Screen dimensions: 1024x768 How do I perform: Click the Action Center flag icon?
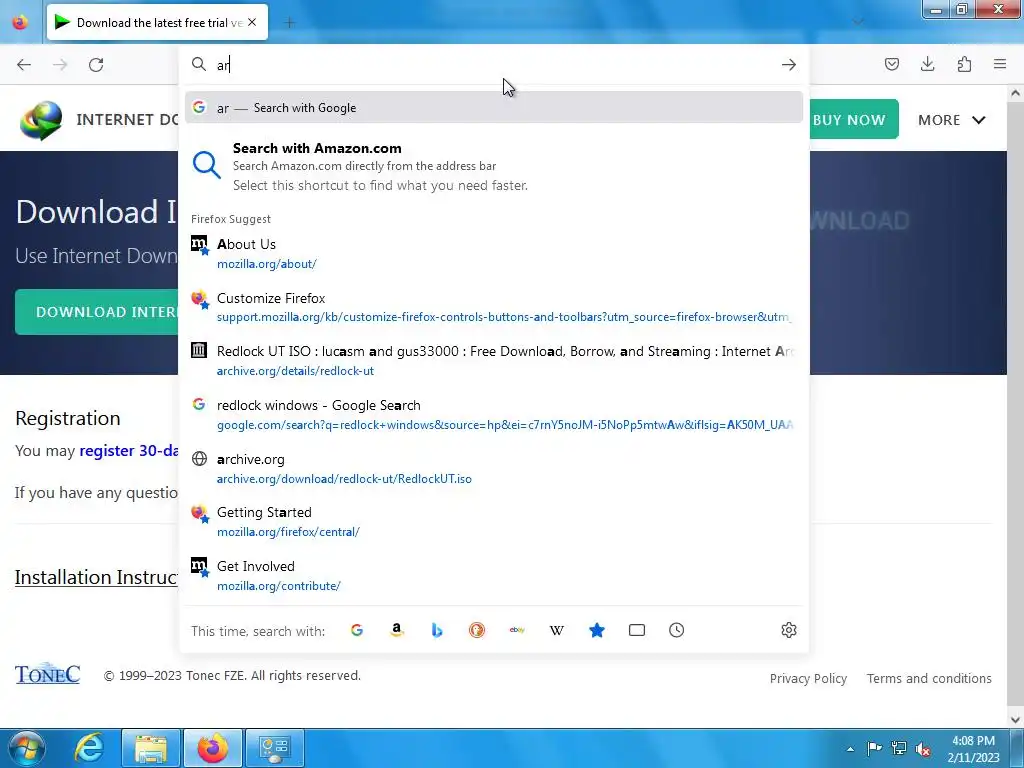(874, 748)
